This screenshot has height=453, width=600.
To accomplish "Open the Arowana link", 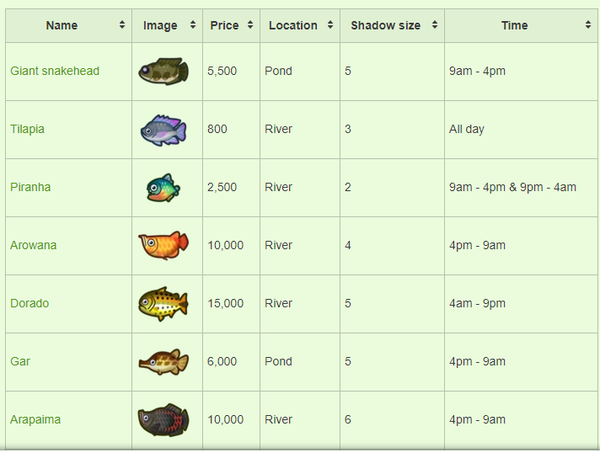I will [x=33, y=245].
